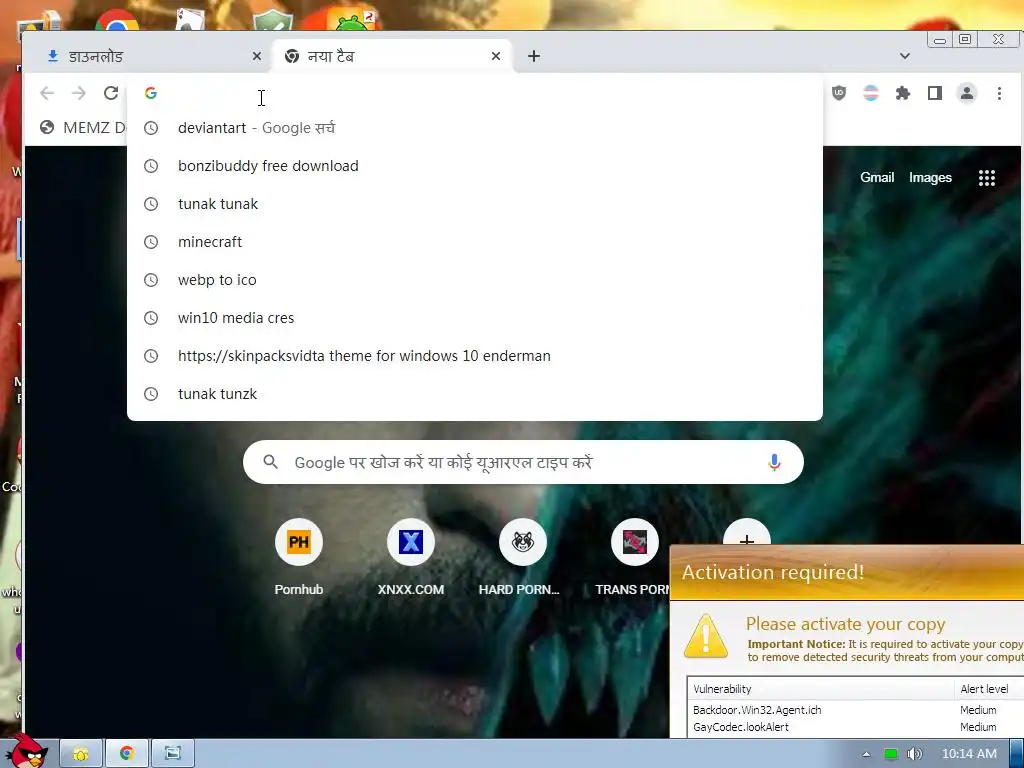Image resolution: width=1024 pixels, height=768 pixels.
Task: Select the नया टैब tab
Action: tap(392, 56)
